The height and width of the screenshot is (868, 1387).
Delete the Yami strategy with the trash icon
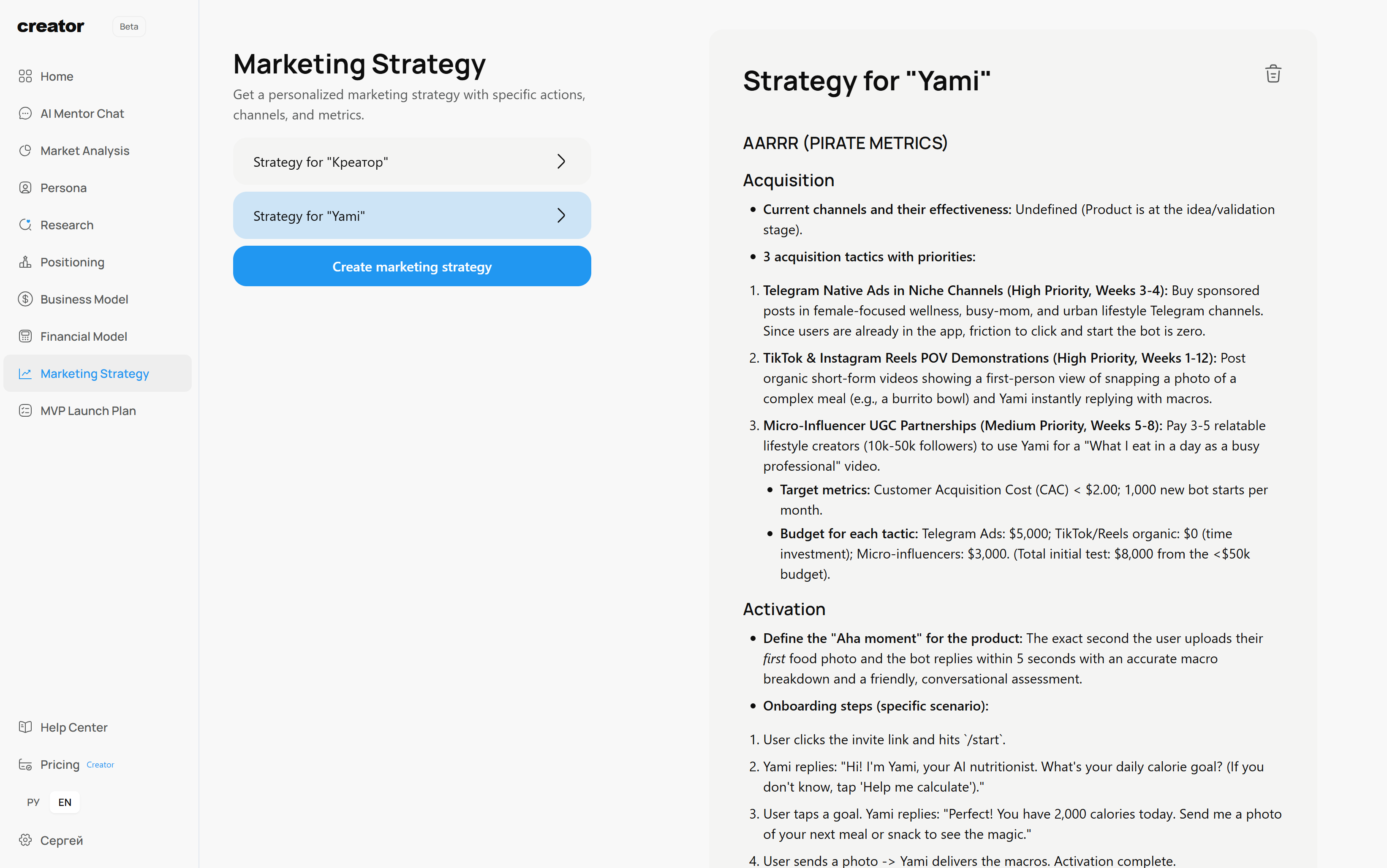[x=1273, y=73]
